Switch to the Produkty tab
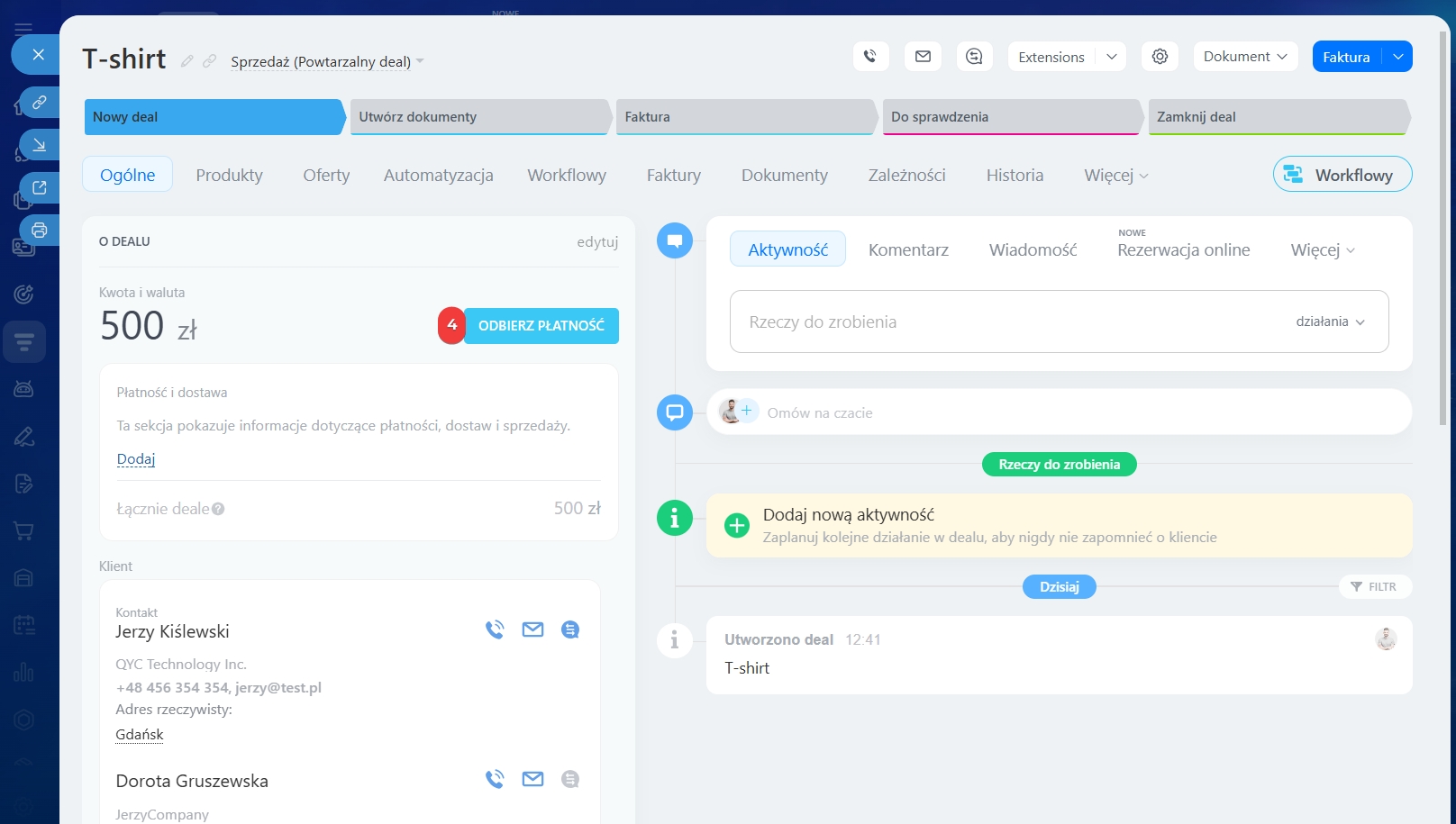1456x824 pixels. coord(229,175)
